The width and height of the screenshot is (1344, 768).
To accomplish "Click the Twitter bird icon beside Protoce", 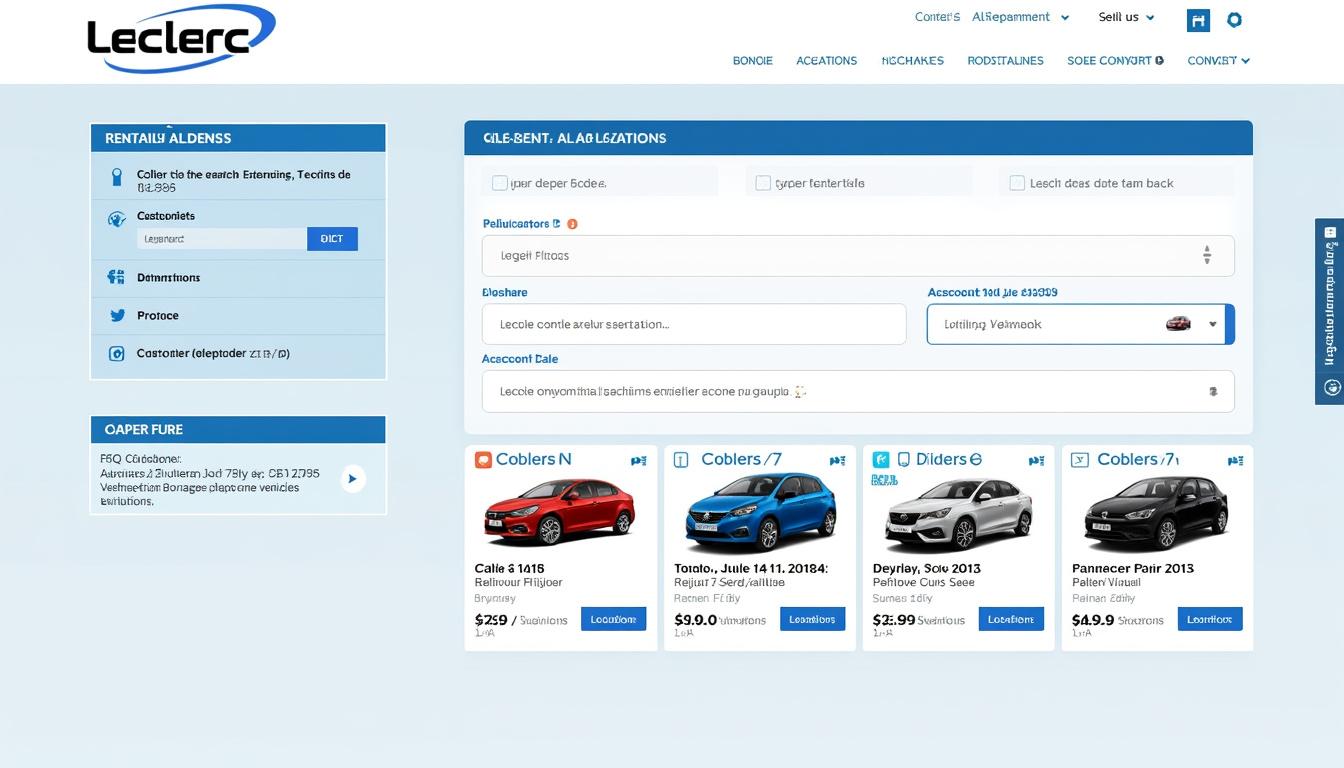I will [117, 315].
